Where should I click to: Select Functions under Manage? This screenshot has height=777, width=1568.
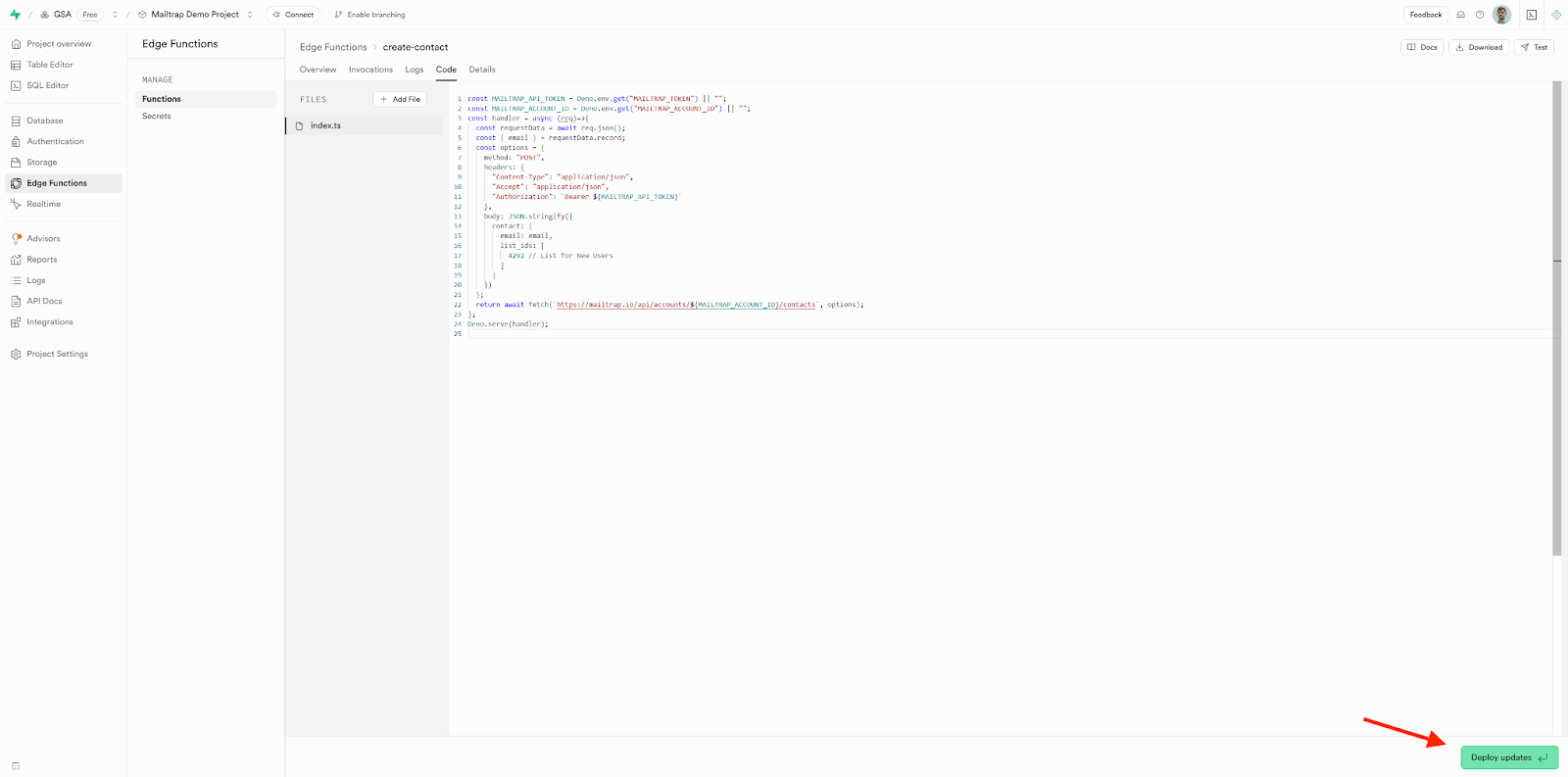click(x=206, y=99)
